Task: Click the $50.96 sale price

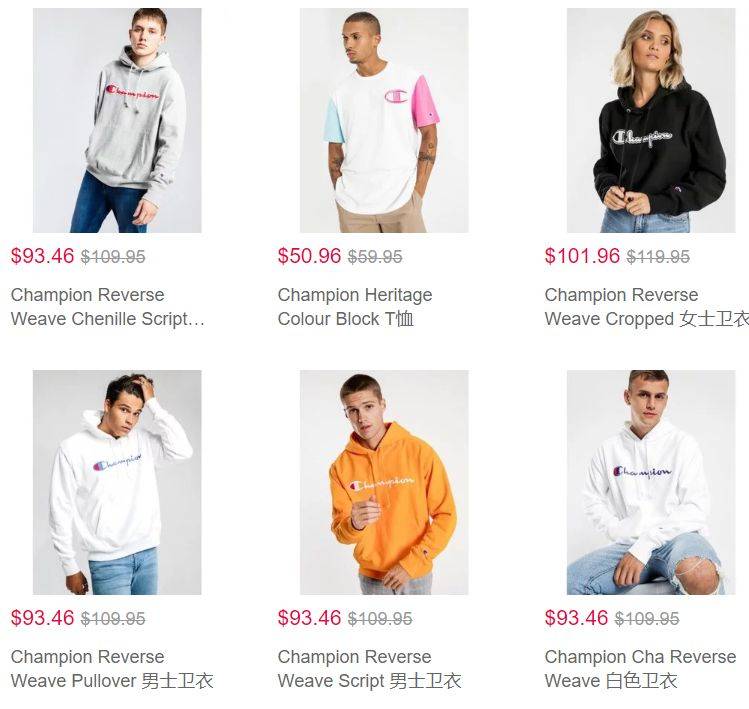Action: coord(310,256)
